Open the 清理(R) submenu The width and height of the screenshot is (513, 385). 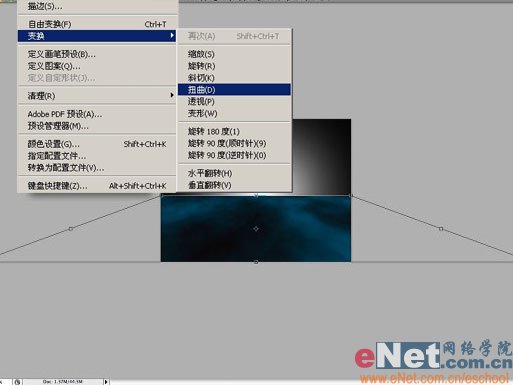coord(97,96)
